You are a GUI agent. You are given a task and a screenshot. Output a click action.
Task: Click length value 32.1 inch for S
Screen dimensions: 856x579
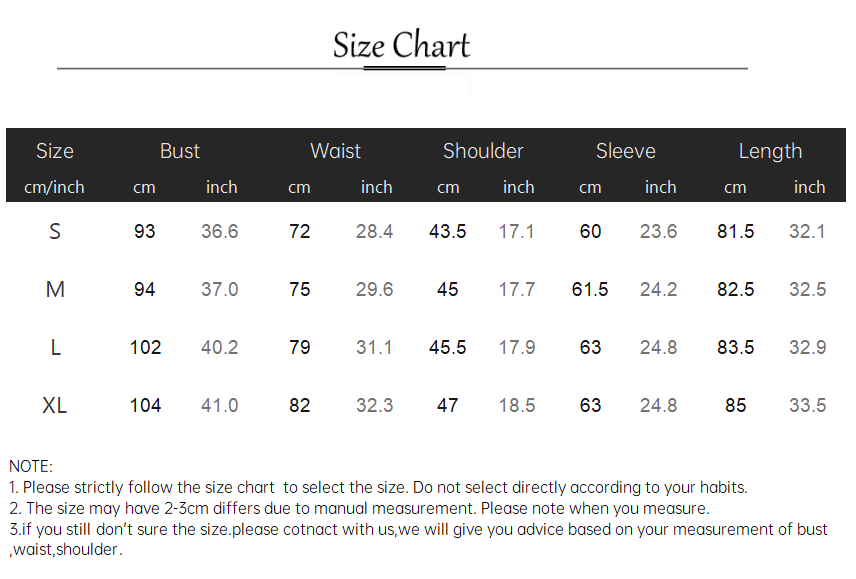tap(807, 231)
